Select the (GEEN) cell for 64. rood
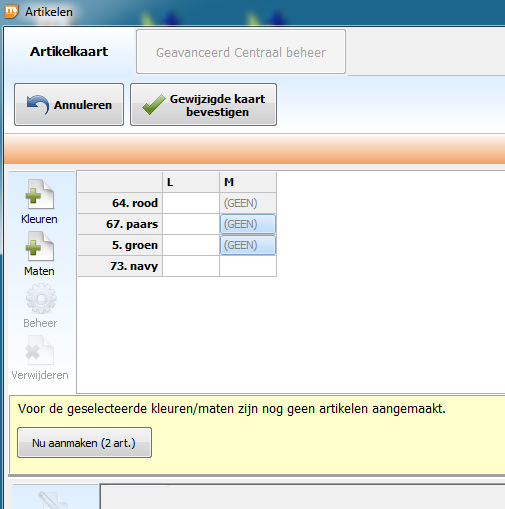Image resolution: width=505 pixels, height=509 pixels. coord(248,203)
